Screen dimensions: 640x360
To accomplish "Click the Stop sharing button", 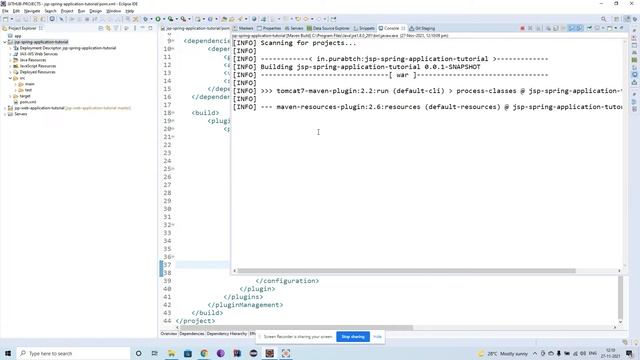I will click(353, 337).
